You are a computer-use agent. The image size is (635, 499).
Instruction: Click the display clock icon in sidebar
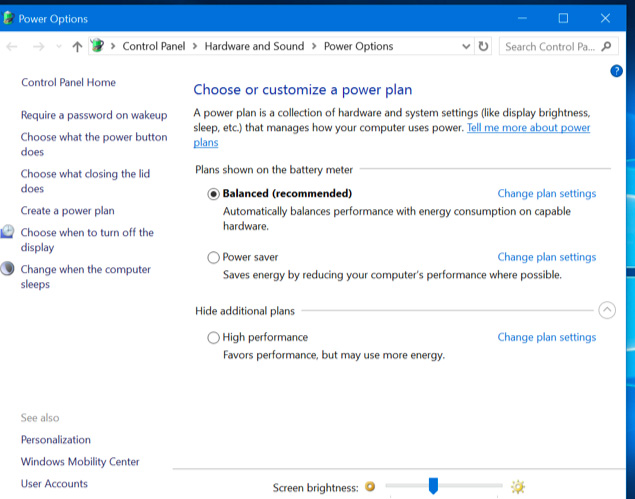pyautogui.click(x=7, y=232)
